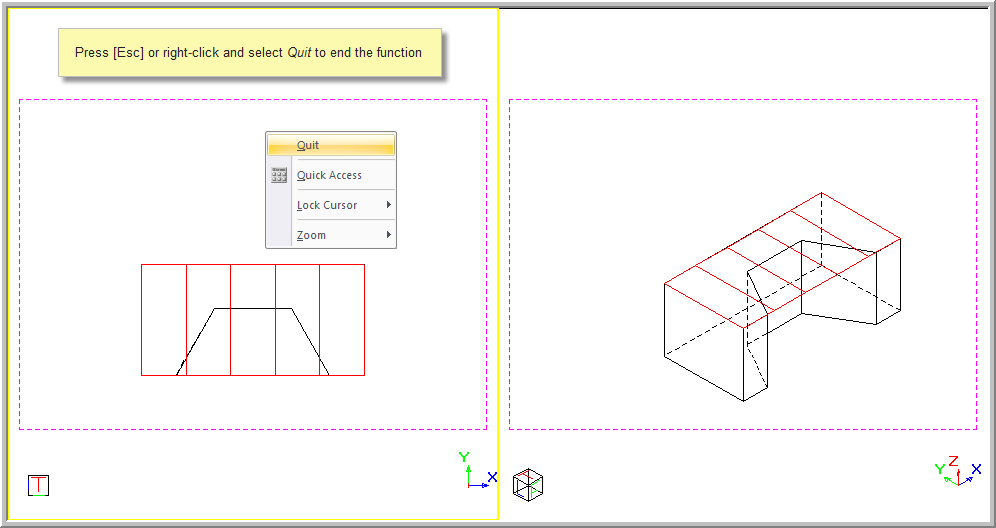Viewport: 996px width, 528px height.
Task: Click the yellow Esc hint tooltip
Action: [x=249, y=53]
